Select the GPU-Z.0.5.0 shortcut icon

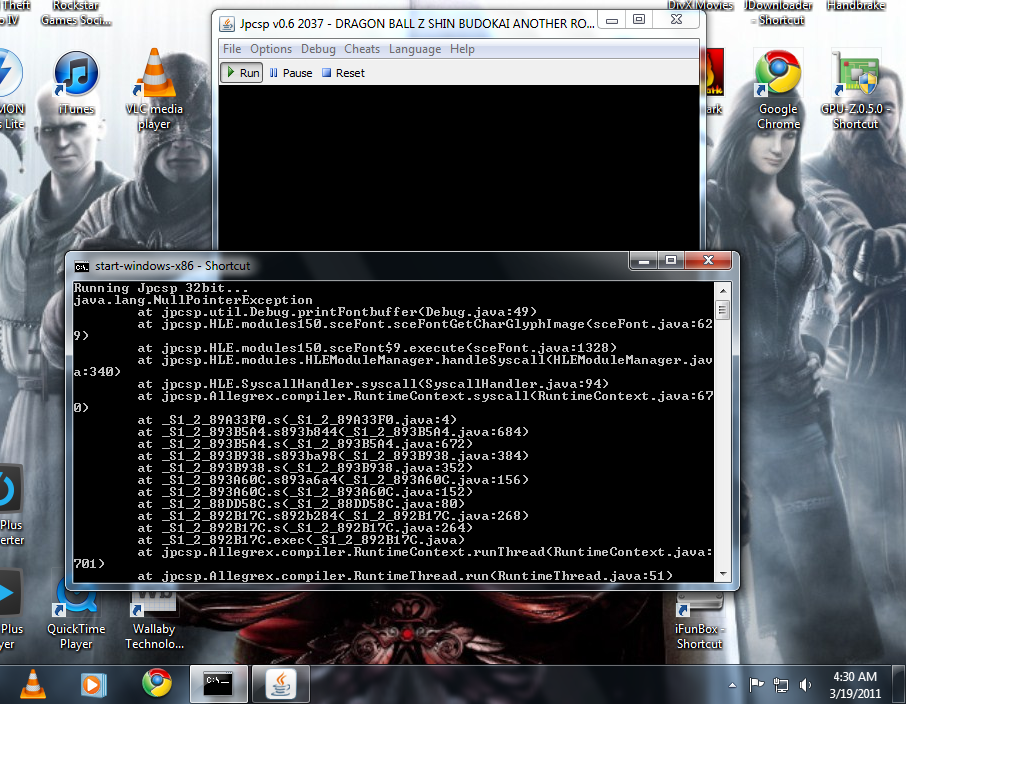point(855,79)
